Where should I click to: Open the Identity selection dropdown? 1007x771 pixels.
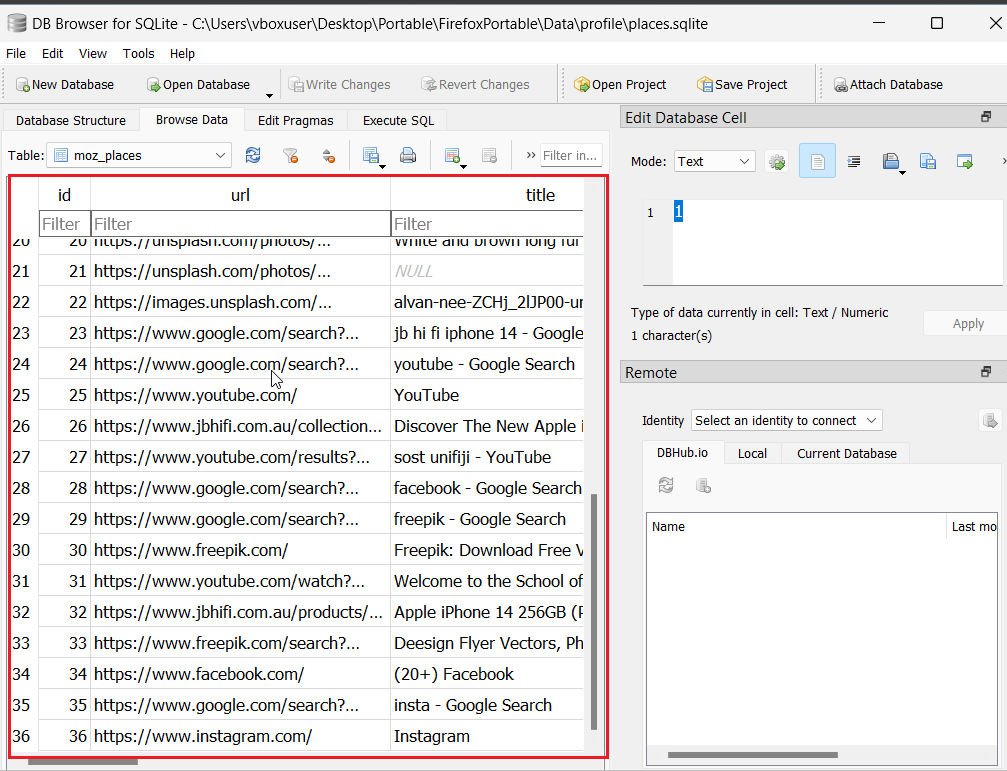pyautogui.click(x=787, y=420)
